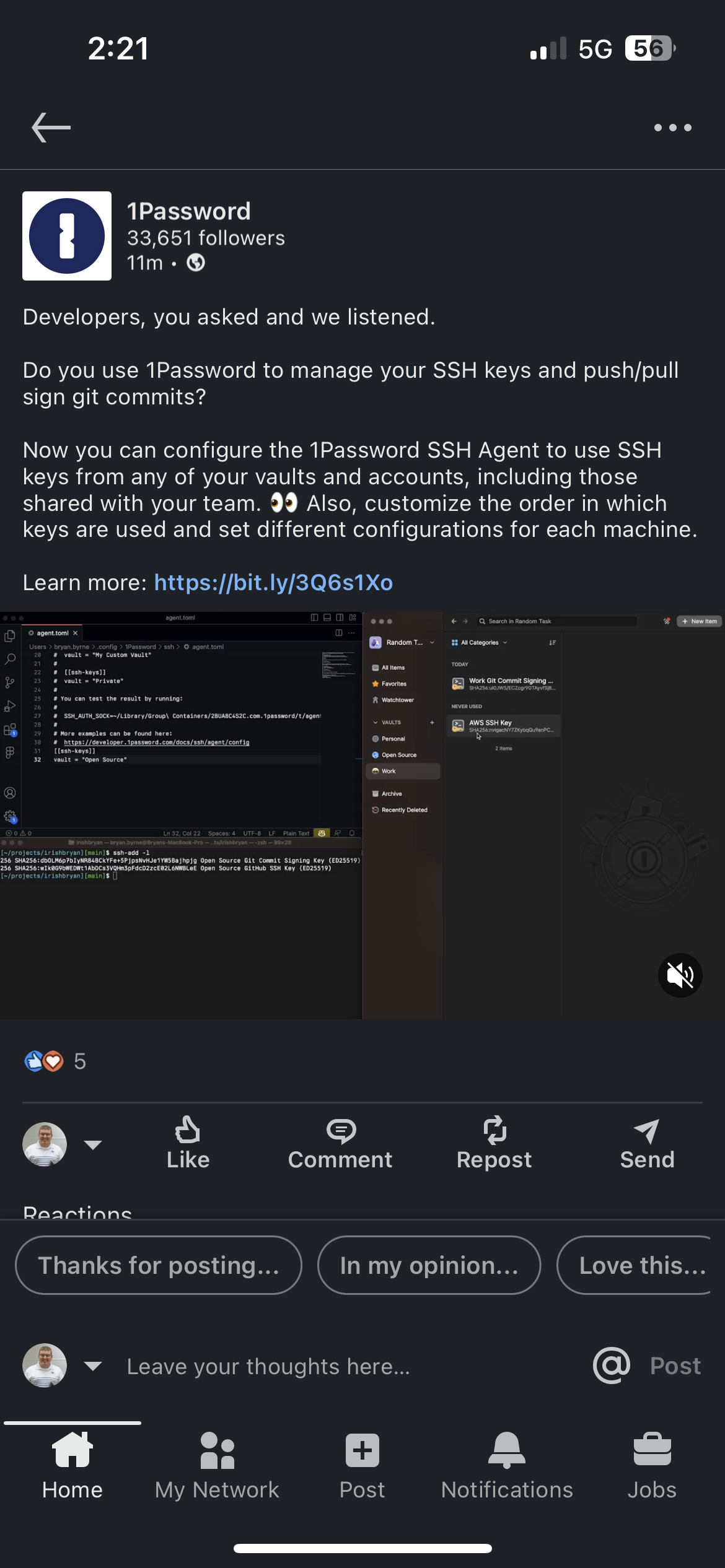This screenshot has height=1568, width=725.
Task: Like the 1Password post
Action: [x=188, y=1143]
